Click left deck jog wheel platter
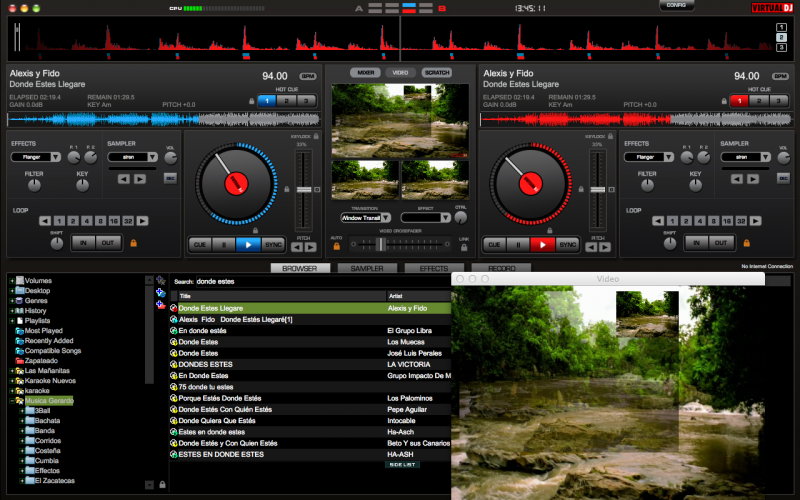This screenshot has height=500, width=800. tap(236, 184)
